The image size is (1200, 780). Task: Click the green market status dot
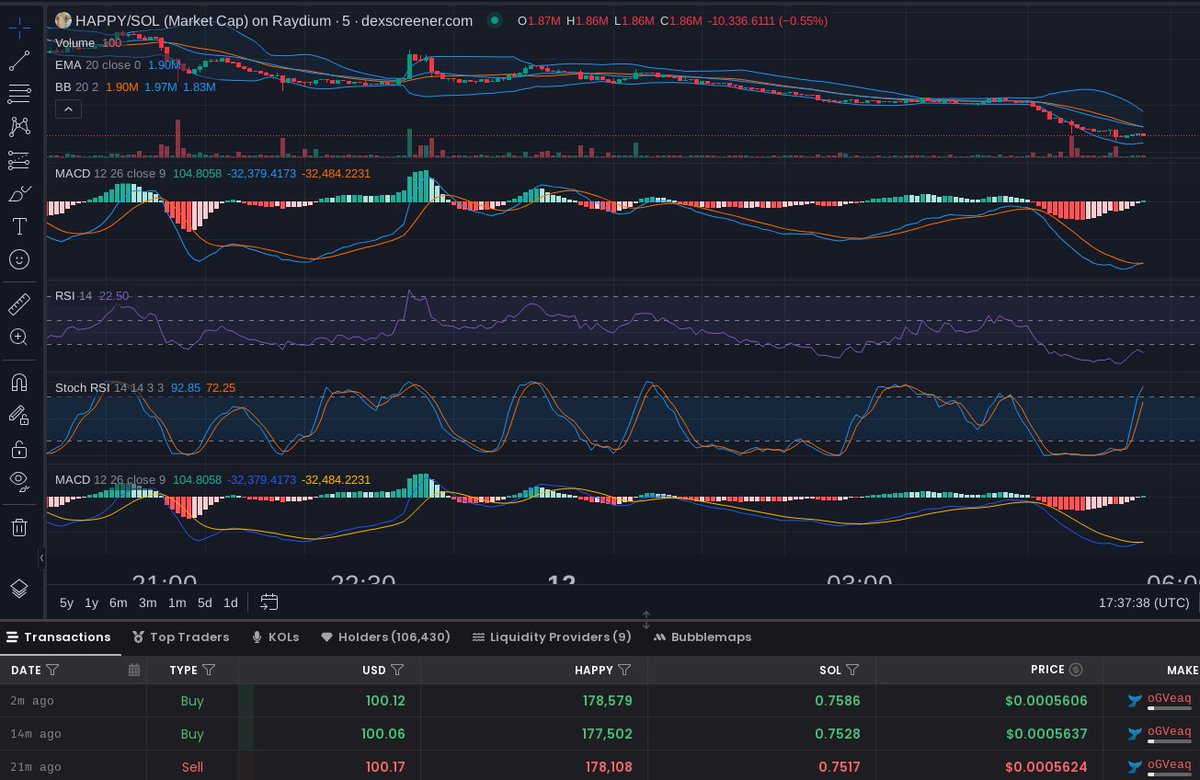[x=495, y=20]
